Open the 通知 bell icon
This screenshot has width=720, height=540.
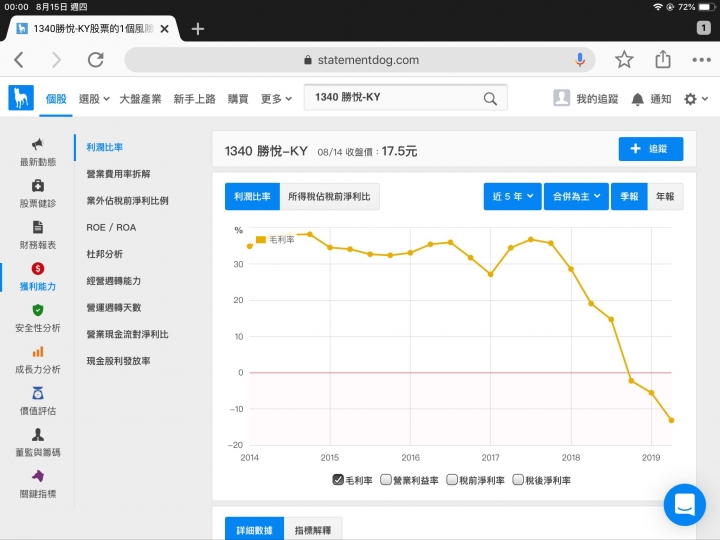tap(637, 99)
